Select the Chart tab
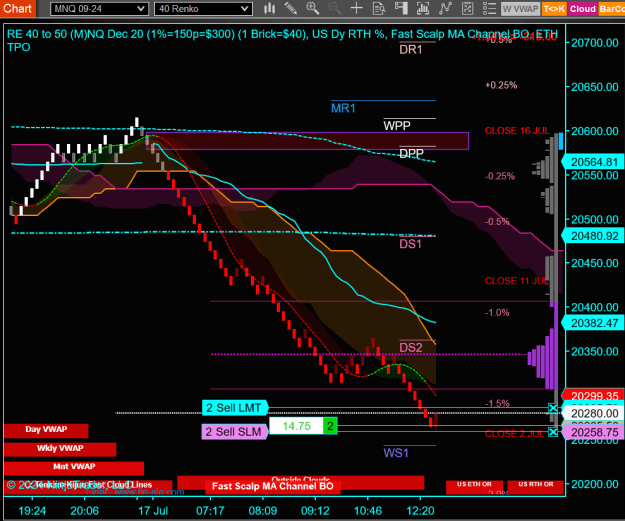Screen dimensions: 625x521 click(x=18, y=8)
